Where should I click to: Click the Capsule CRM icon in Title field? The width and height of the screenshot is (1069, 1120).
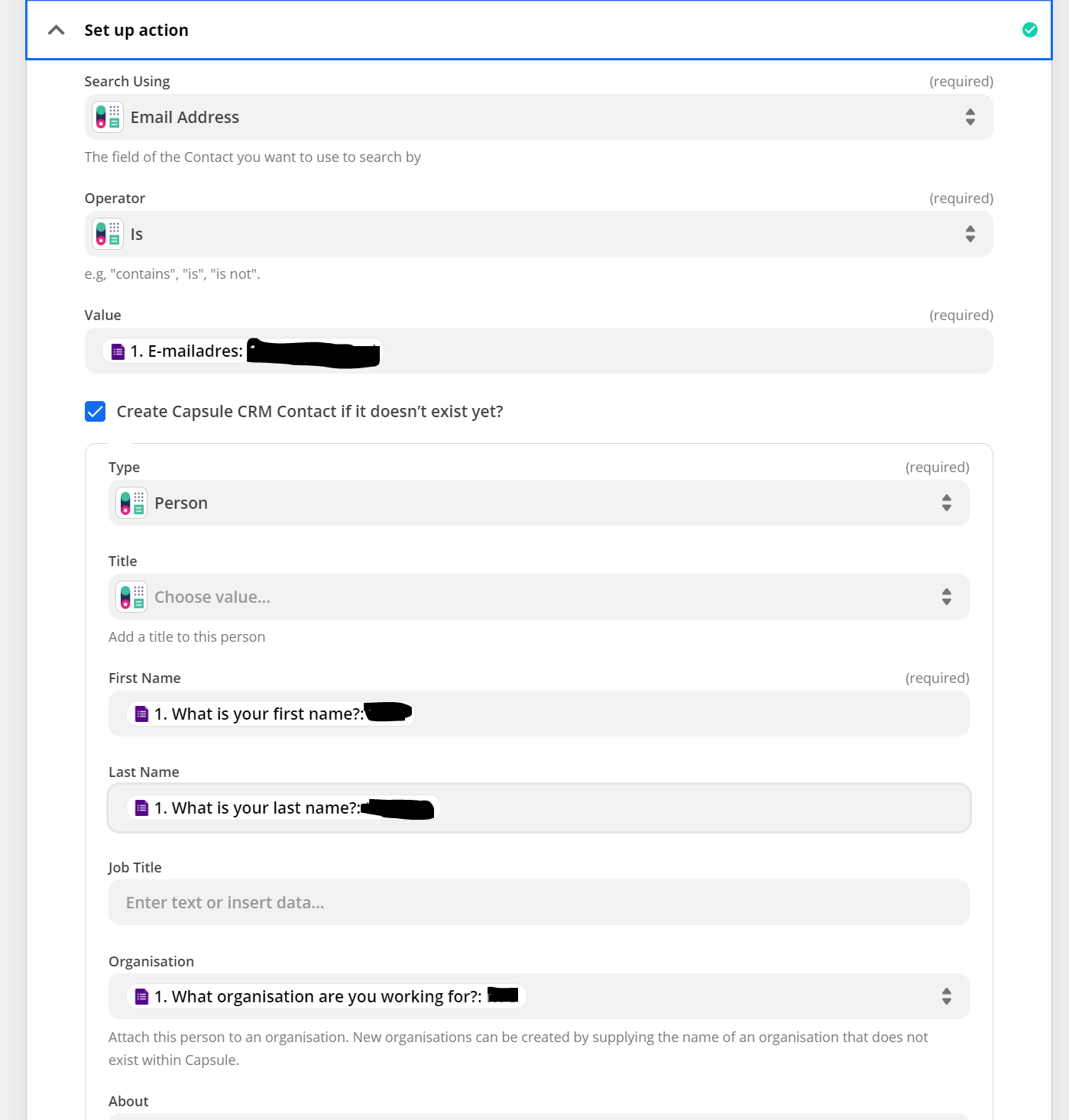tap(131, 597)
